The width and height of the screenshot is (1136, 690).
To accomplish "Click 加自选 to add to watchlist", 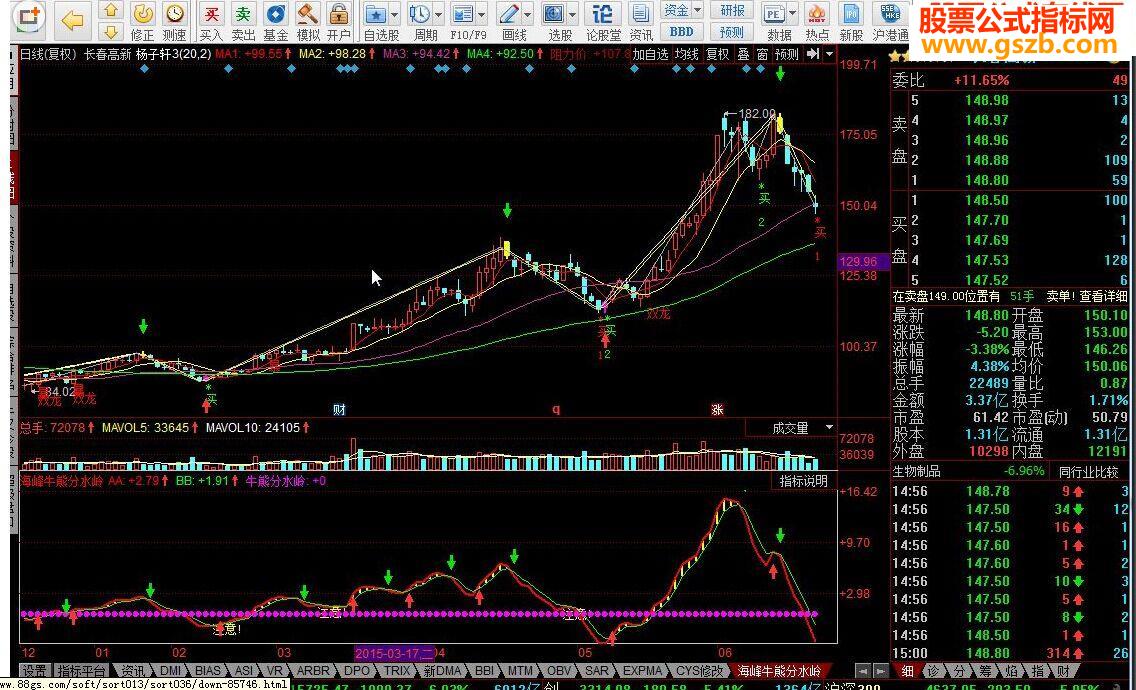I will (x=651, y=54).
